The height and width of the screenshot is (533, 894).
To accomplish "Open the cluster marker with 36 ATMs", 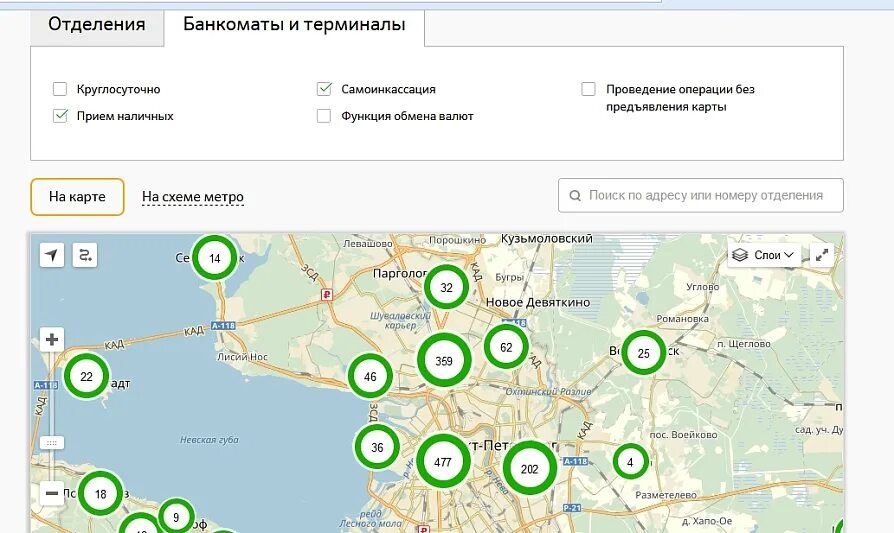I will point(377,447).
